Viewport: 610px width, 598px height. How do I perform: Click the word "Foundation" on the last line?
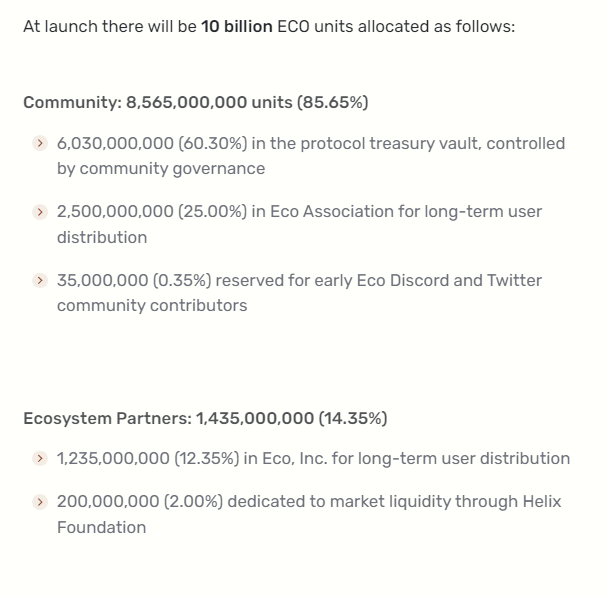click(101, 527)
